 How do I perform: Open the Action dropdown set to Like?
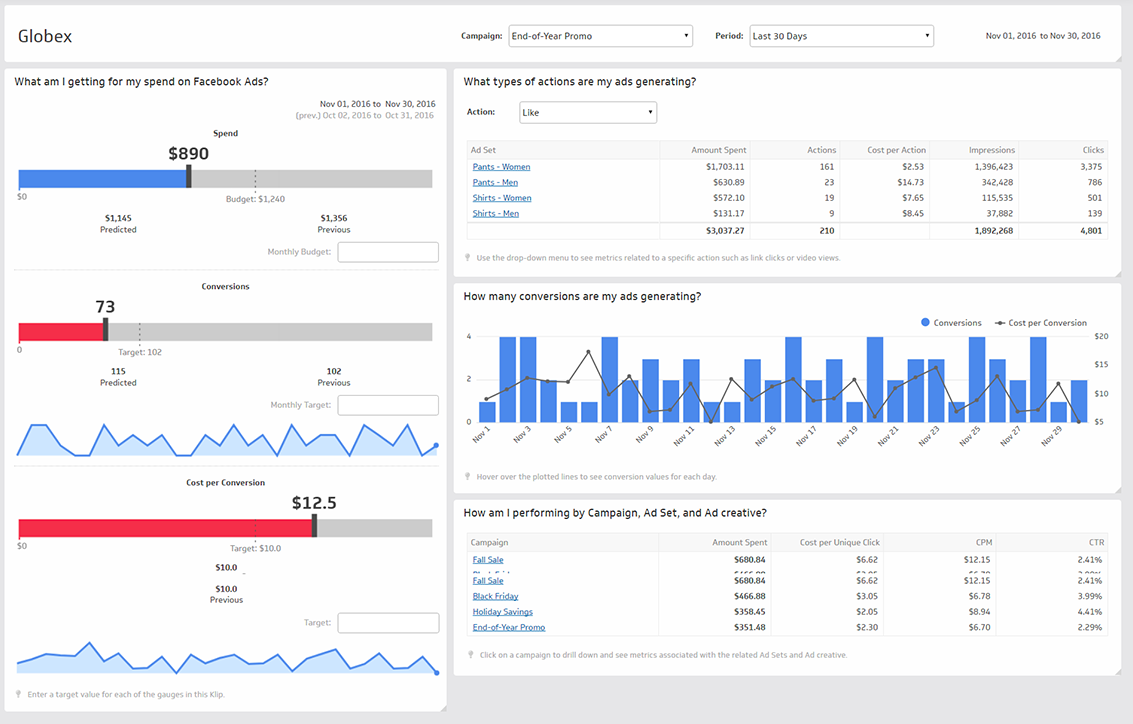click(x=588, y=112)
